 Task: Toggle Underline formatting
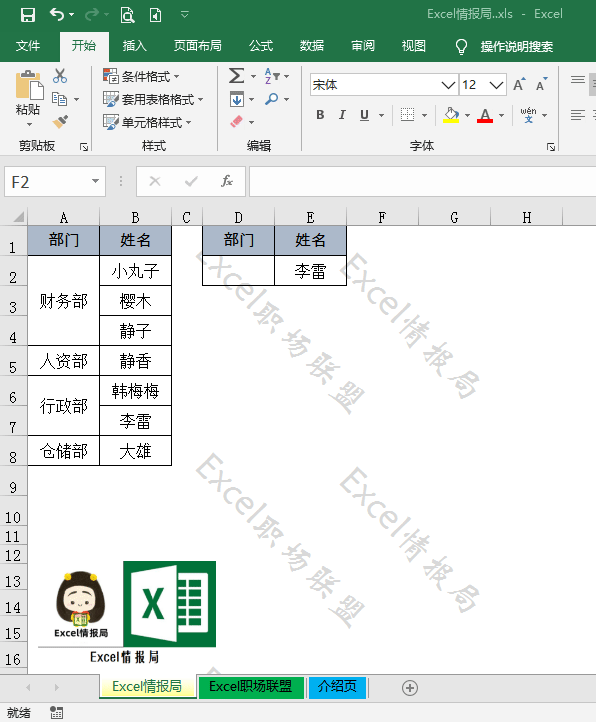(x=364, y=115)
